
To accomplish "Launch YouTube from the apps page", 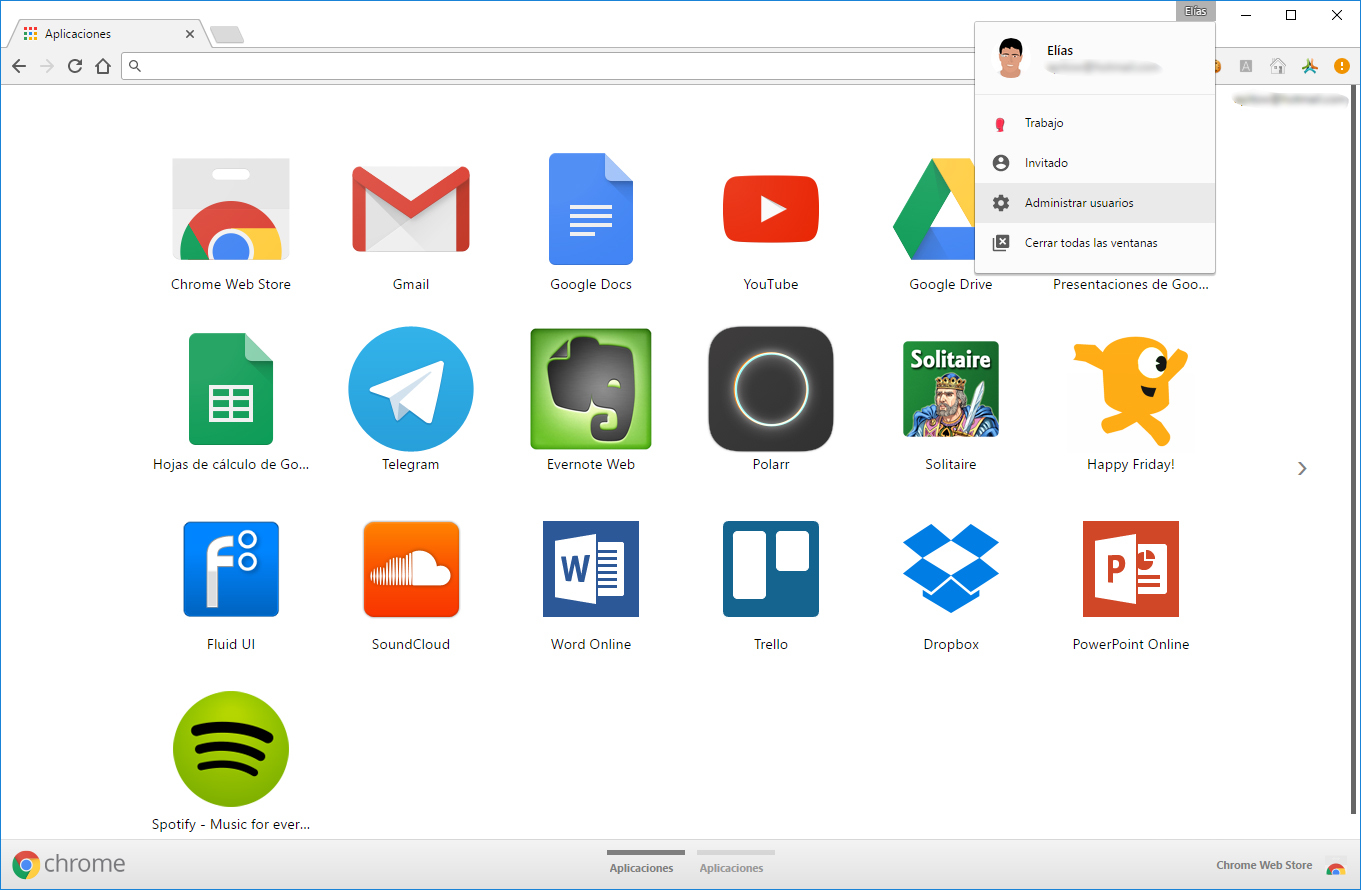I will click(770, 209).
